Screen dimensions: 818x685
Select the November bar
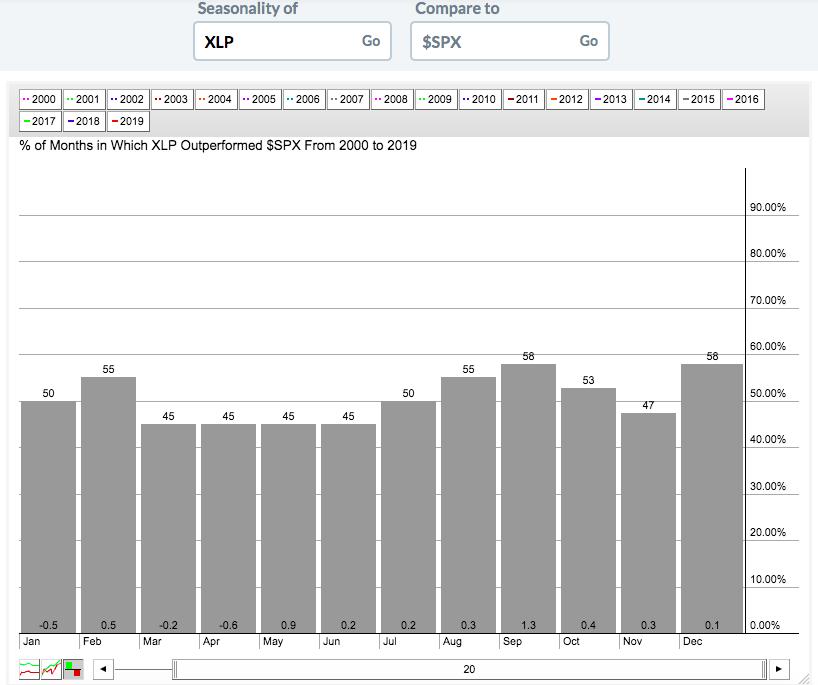(x=648, y=523)
